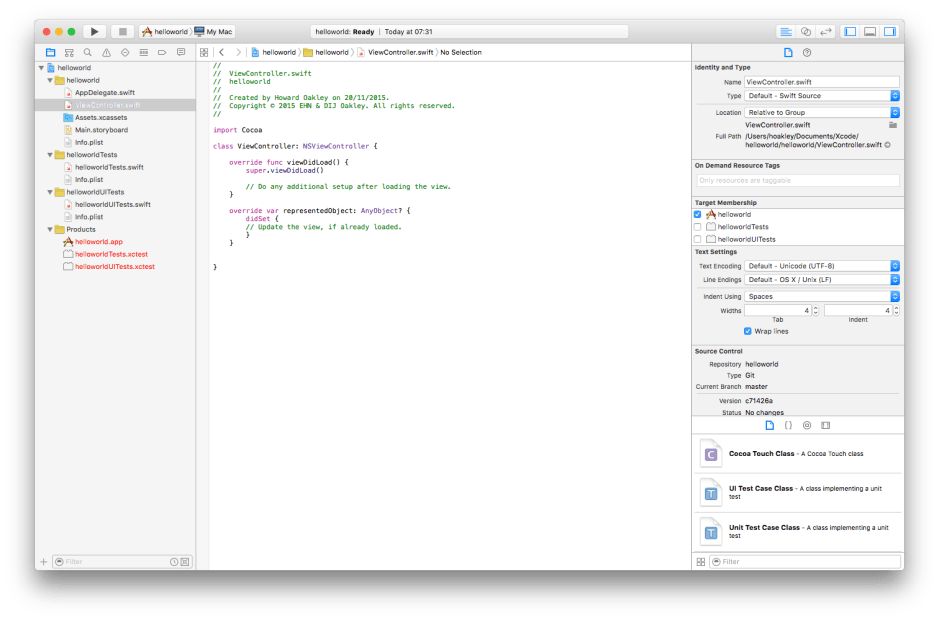Image resolution: width=939 pixels, height=620 pixels.
Task: Collapse the Products group in navigator
Action: click(x=49, y=229)
